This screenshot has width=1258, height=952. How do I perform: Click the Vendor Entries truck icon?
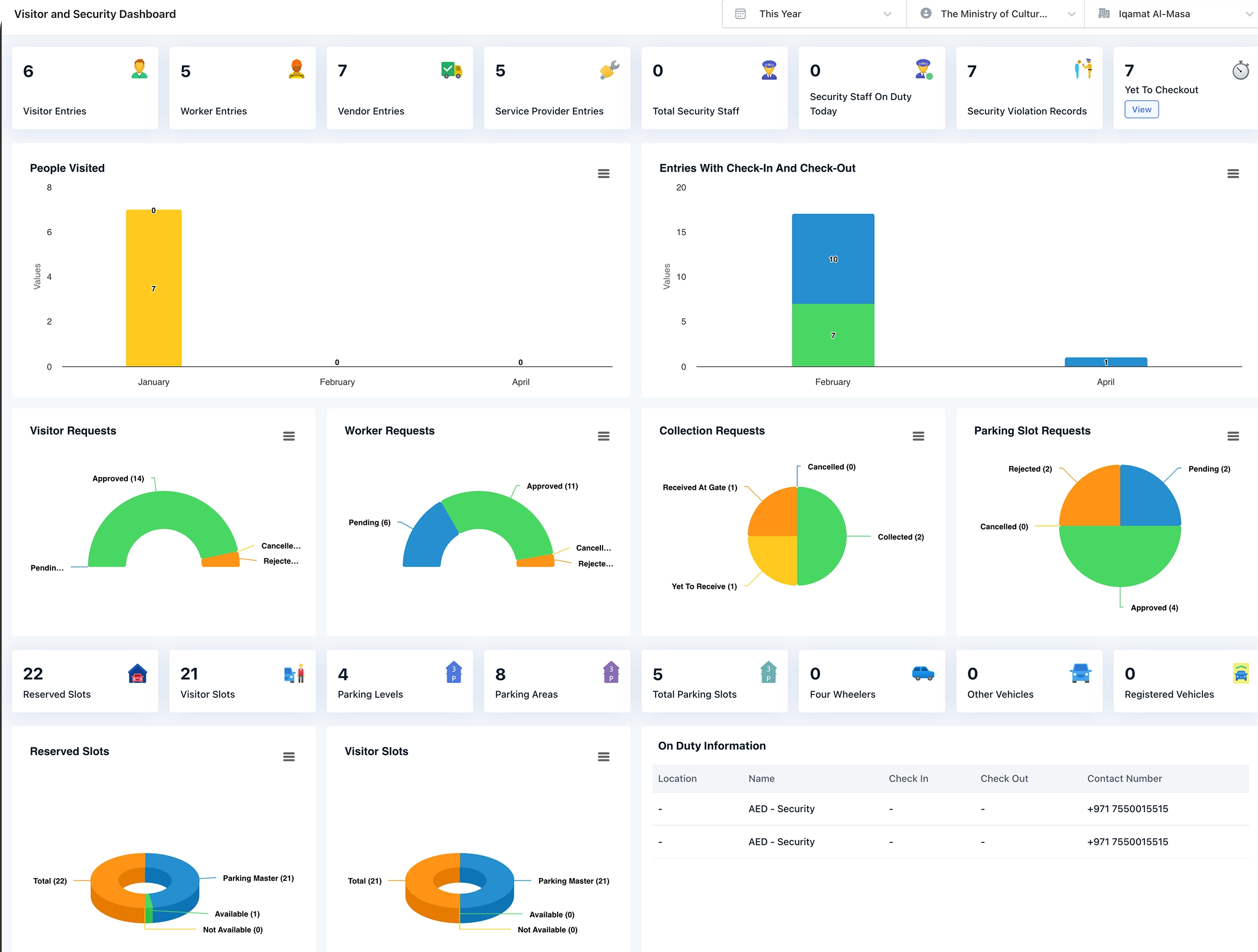click(x=451, y=70)
